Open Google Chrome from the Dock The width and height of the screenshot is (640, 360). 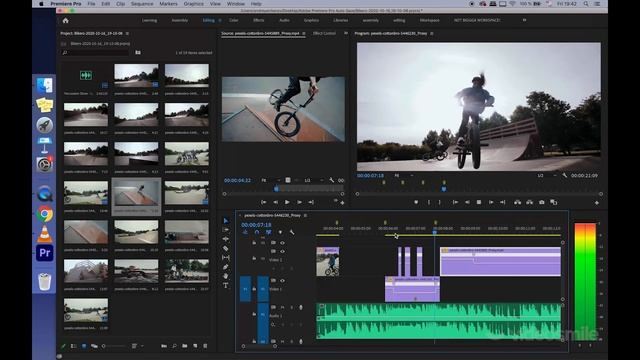(x=44, y=214)
